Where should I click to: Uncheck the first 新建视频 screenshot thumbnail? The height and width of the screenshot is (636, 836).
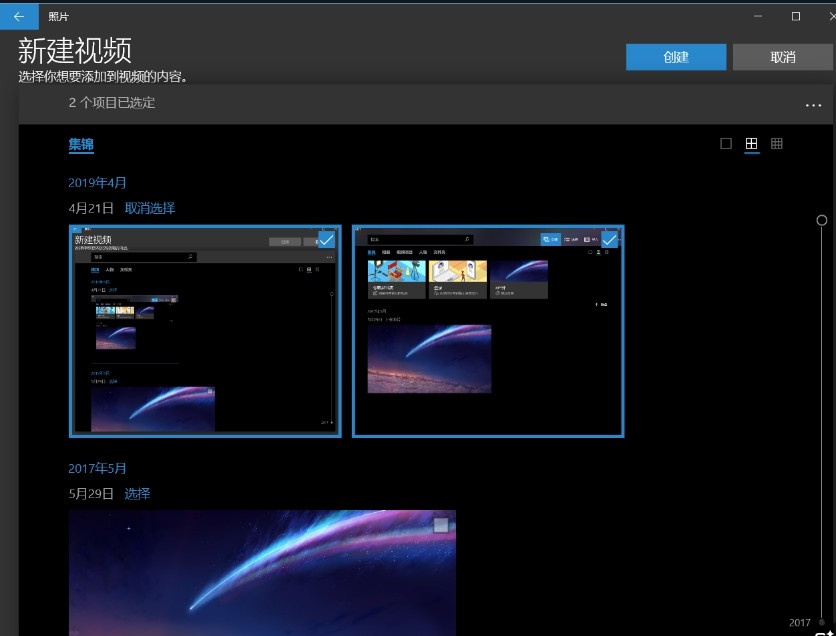pos(326,240)
